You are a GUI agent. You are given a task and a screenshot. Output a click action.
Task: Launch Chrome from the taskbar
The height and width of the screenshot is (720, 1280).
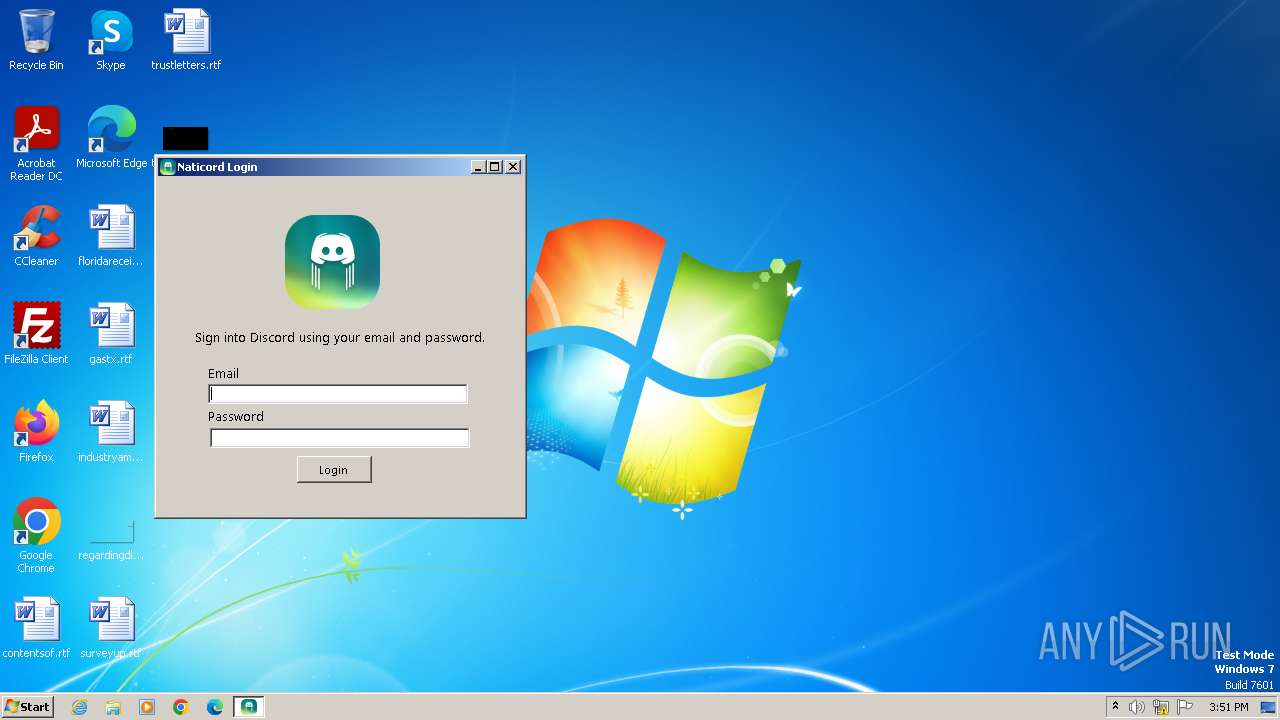(x=181, y=707)
